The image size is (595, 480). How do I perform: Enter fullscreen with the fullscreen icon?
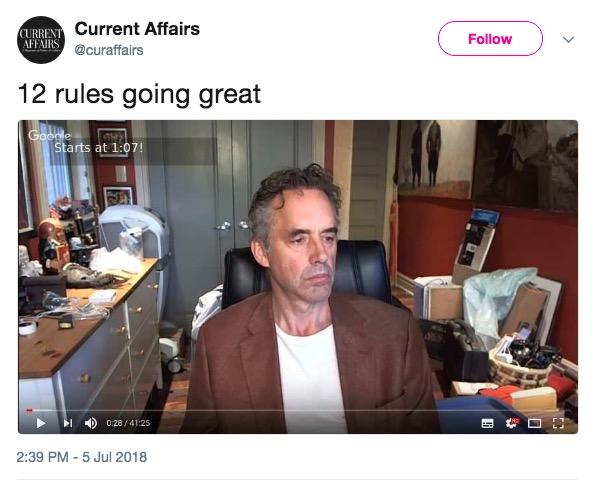pos(558,423)
